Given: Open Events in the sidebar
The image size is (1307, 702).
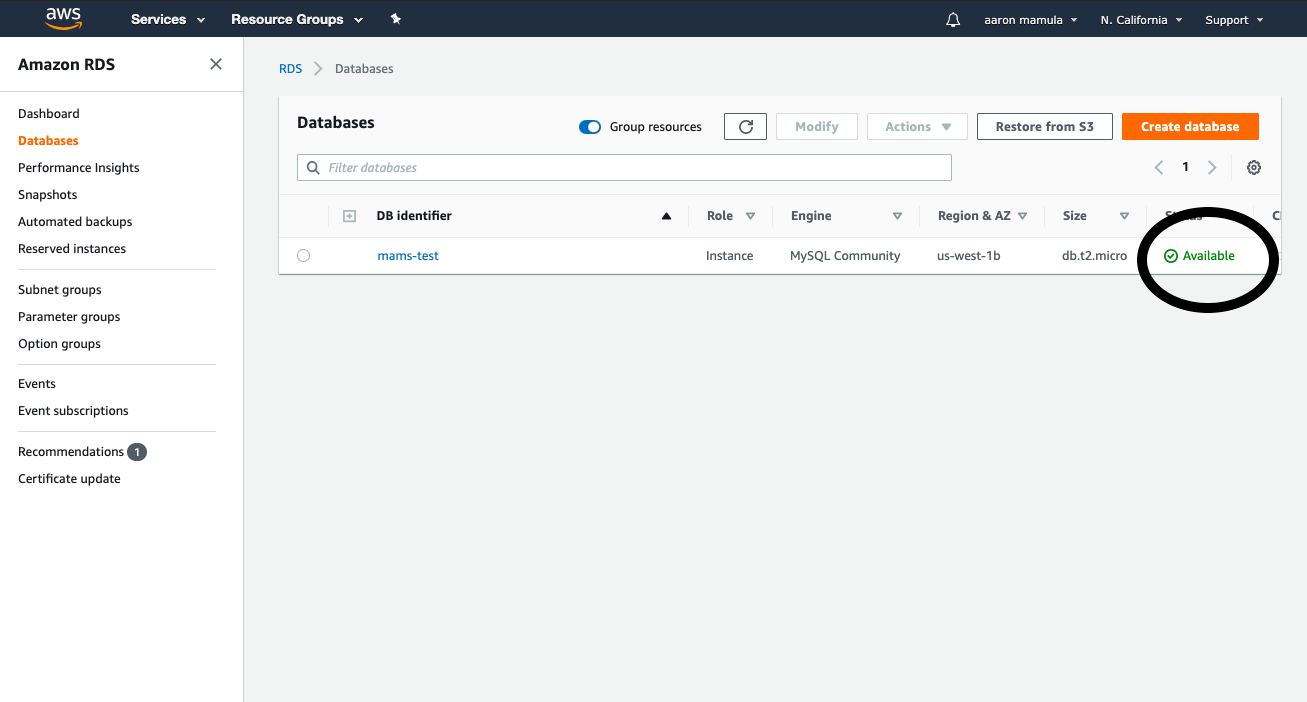Looking at the screenshot, I should (37, 384).
